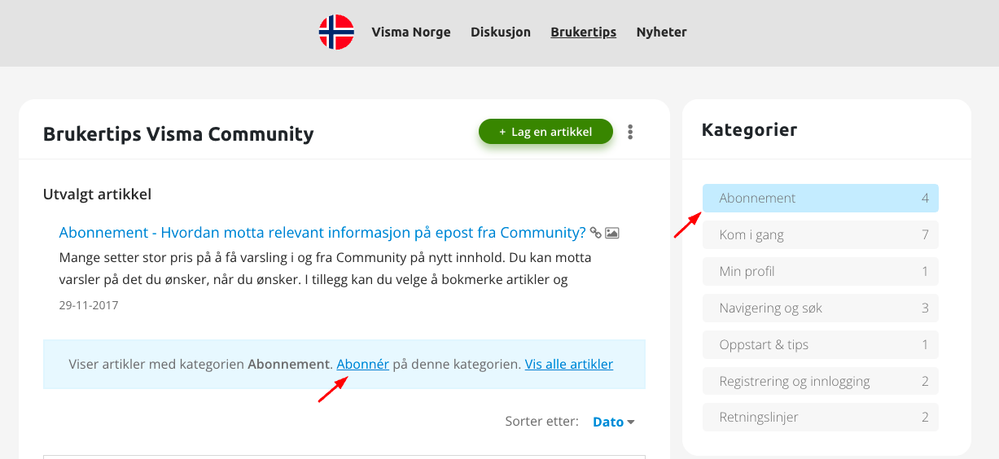Click the article summary starting 'Mange setter stor pris'
The height and width of the screenshot is (459, 999).
tap(325, 269)
